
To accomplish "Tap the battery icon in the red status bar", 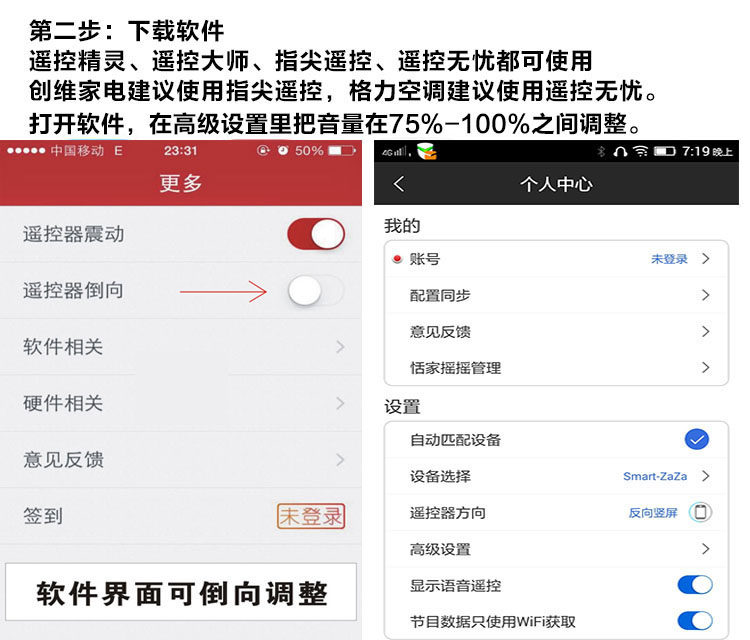I will [x=342, y=151].
